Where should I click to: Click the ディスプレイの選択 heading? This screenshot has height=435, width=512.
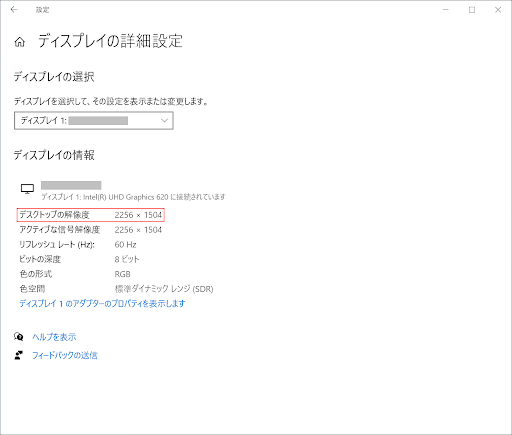(x=54, y=77)
